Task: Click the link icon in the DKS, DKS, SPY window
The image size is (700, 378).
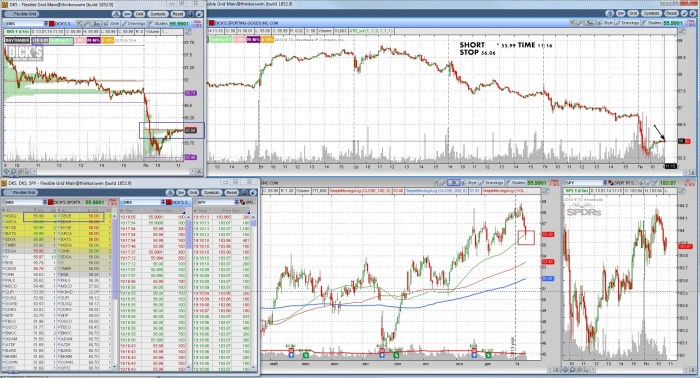Action: tap(180, 192)
